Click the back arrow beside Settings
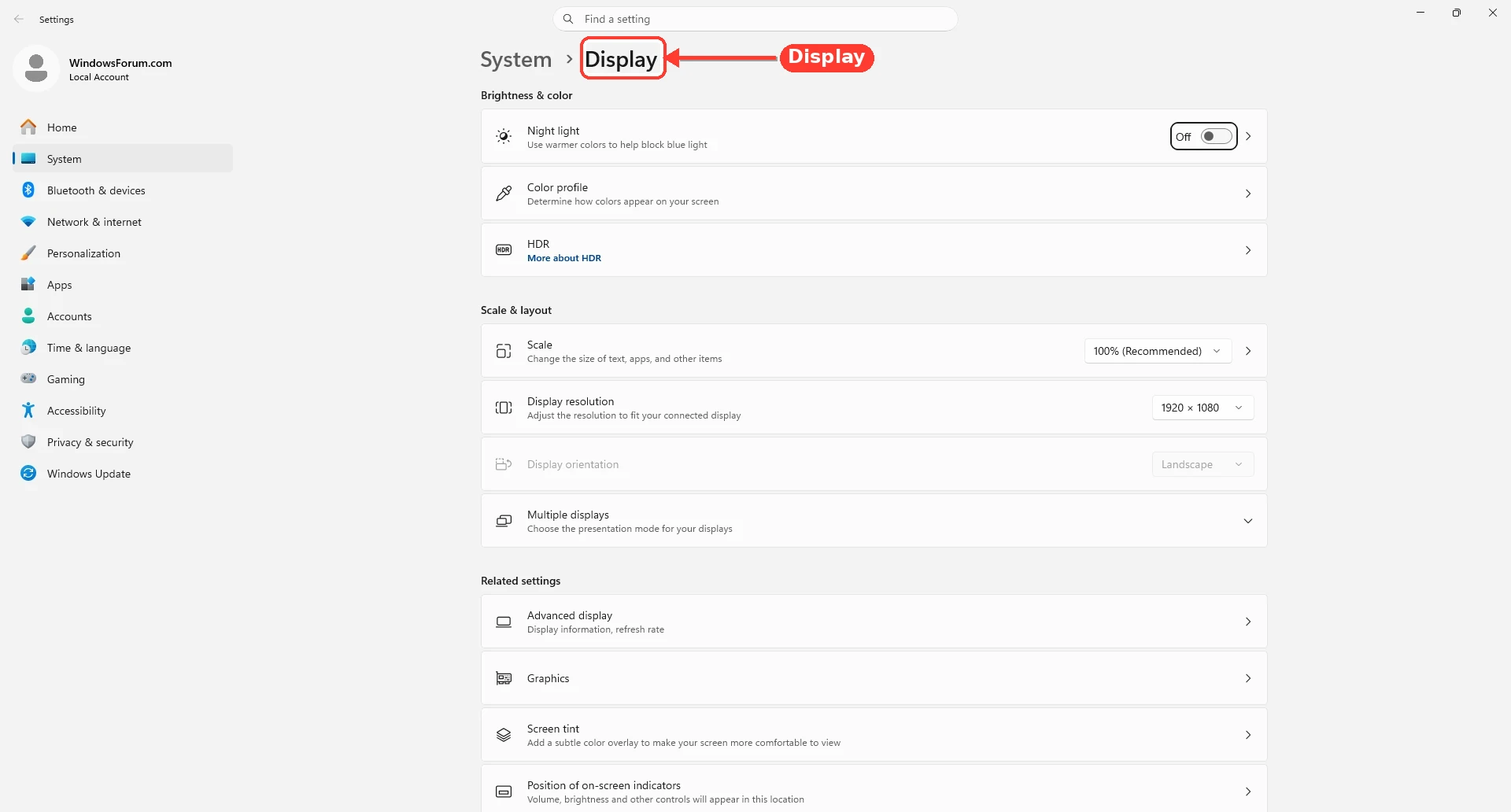This screenshot has height=812, width=1511. 19,19
